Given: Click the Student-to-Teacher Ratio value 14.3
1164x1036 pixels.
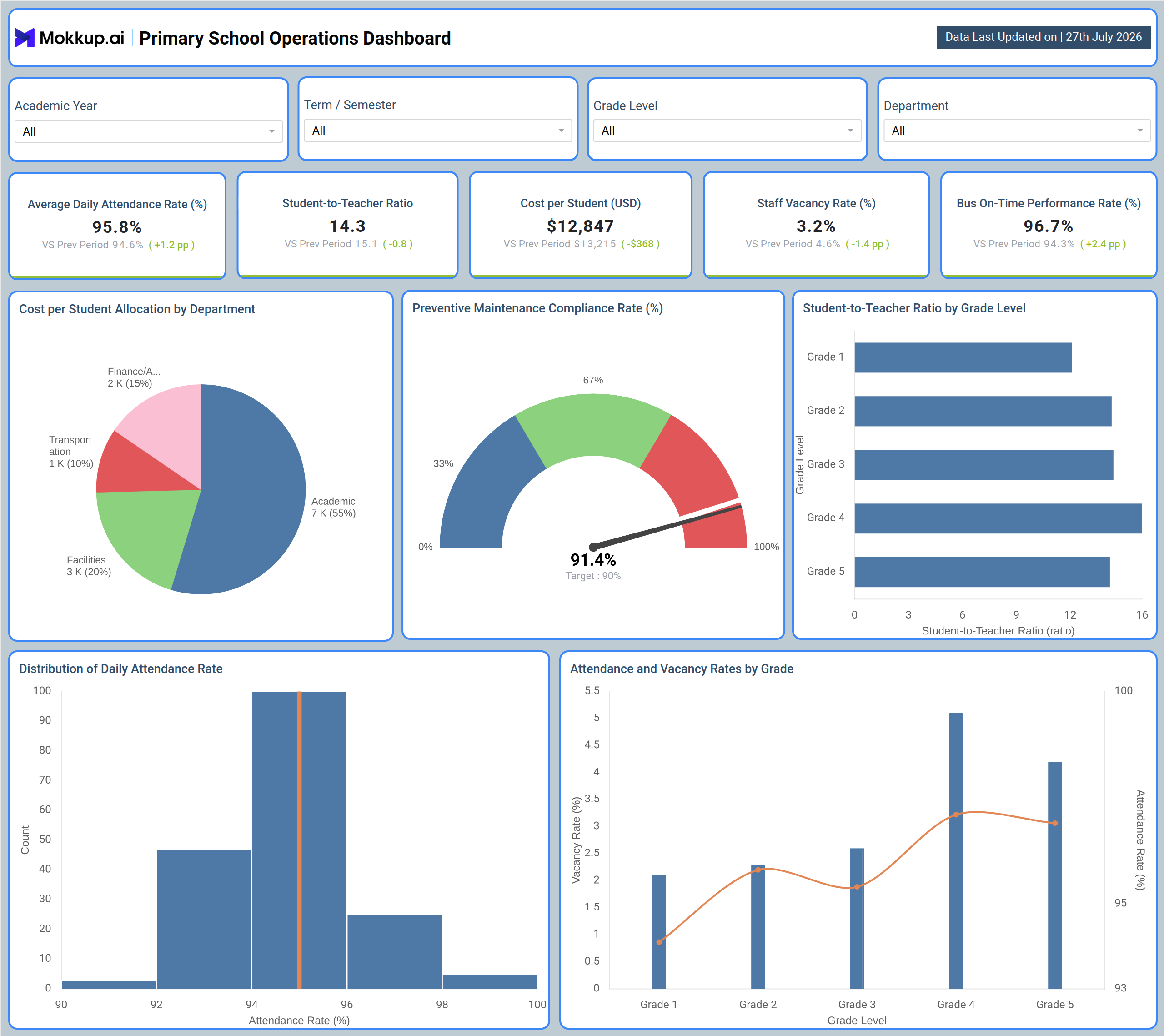Looking at the screenshot, I should pos(347,226).
